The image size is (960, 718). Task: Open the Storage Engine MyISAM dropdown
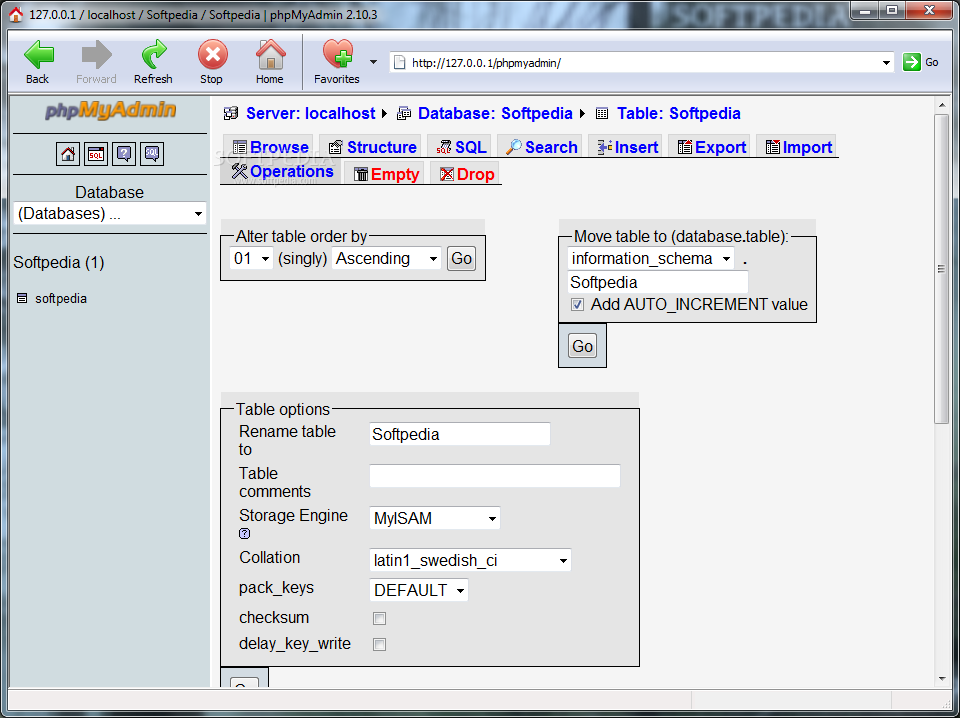tap(435, 518)
